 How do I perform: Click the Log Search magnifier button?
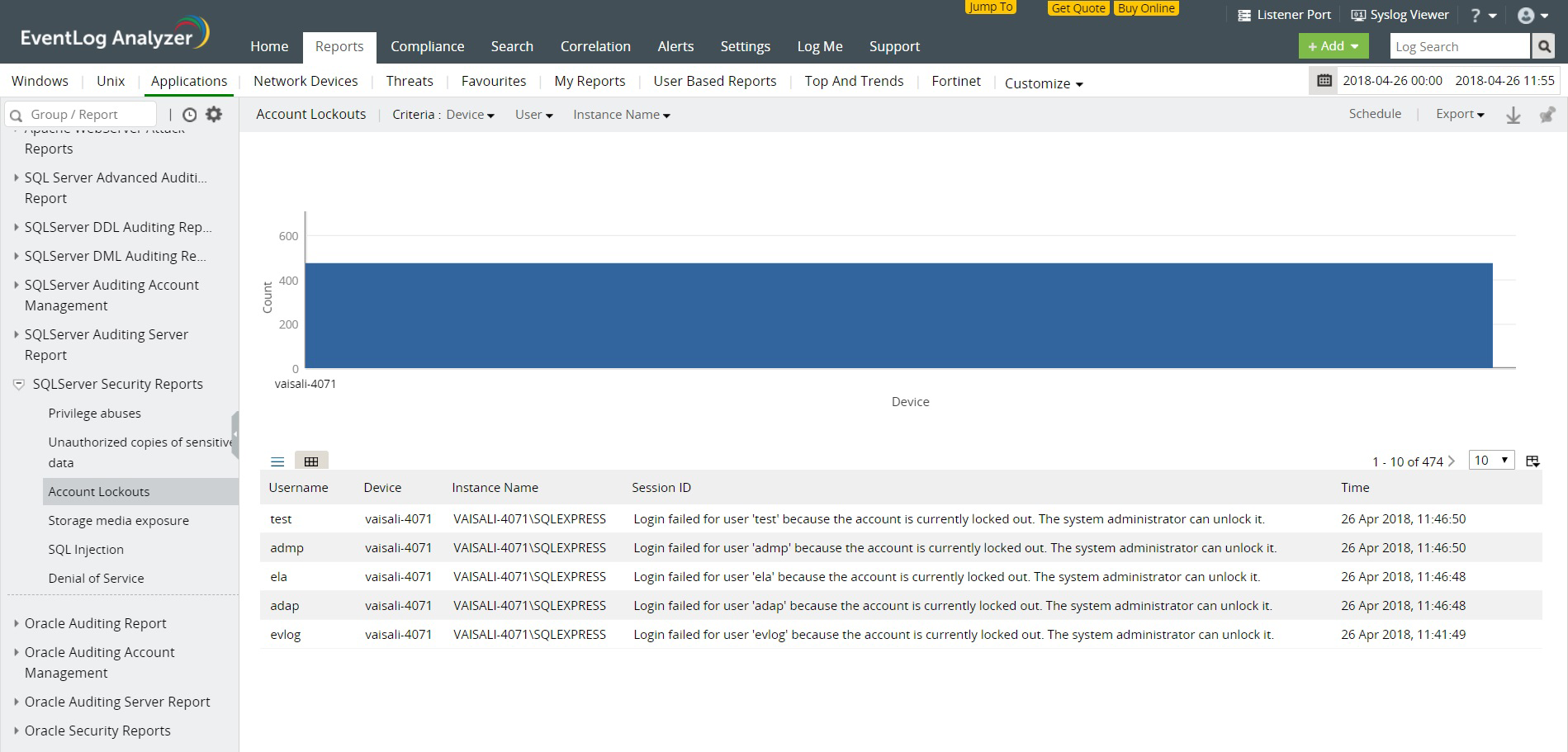1543,46
